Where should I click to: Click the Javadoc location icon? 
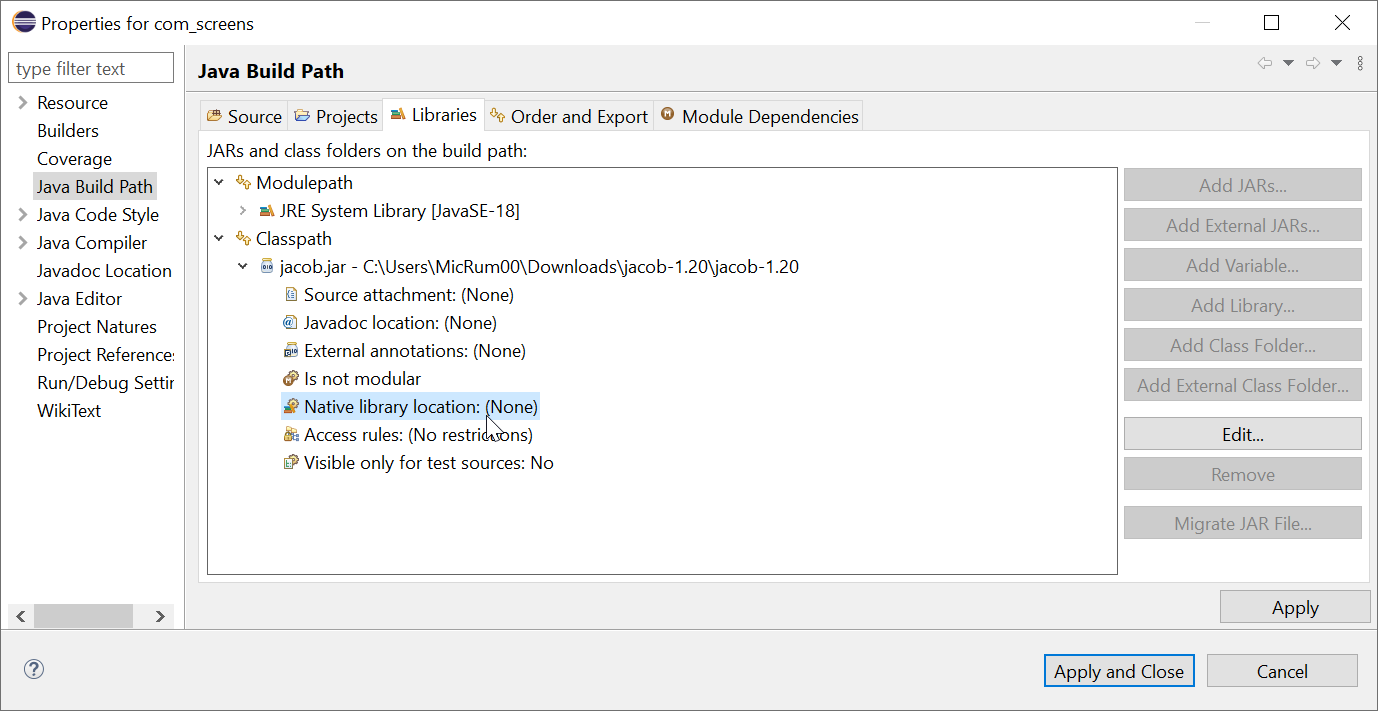[291, 322]
